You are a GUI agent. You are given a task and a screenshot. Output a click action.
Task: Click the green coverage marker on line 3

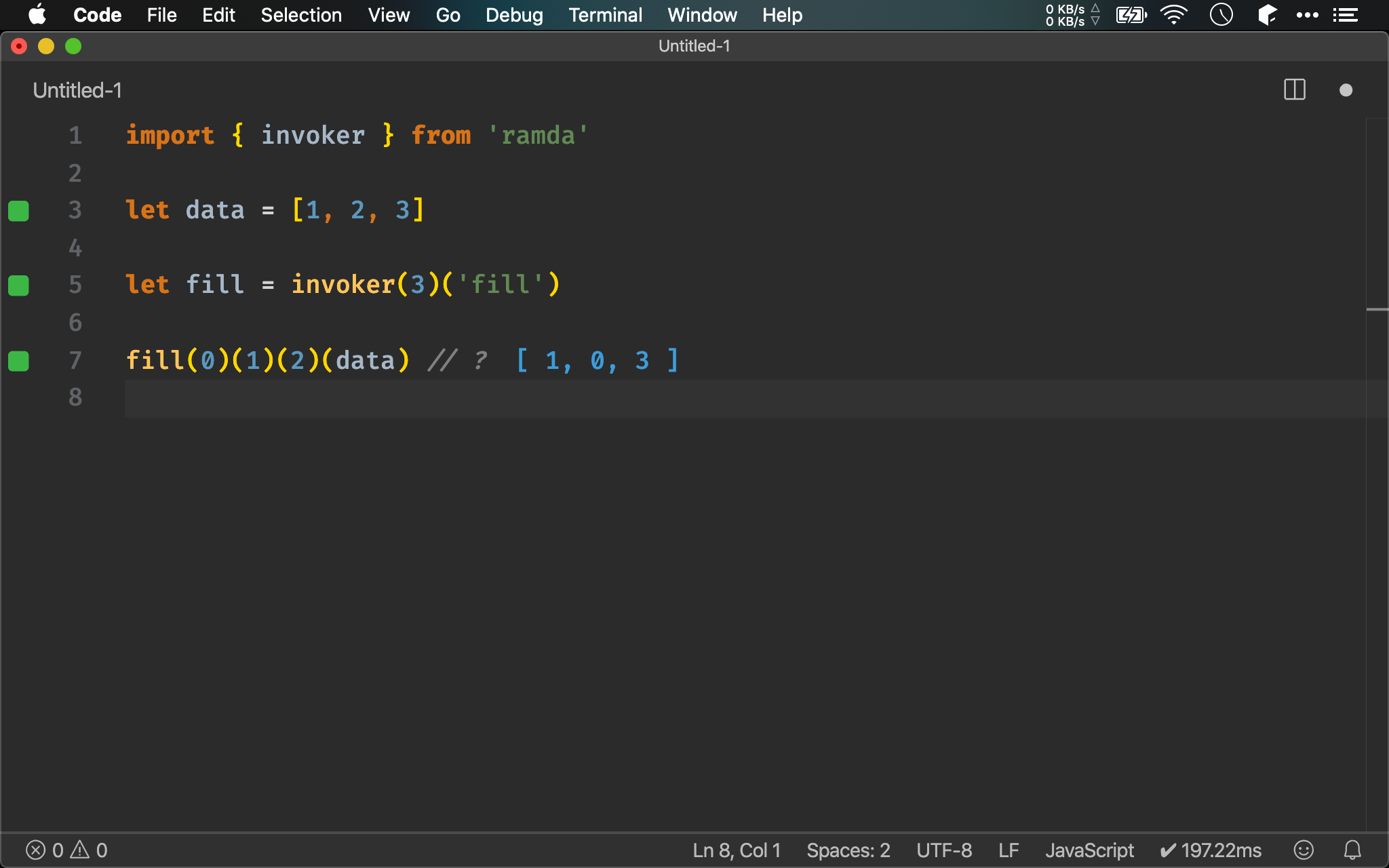(x=18, y=211)
